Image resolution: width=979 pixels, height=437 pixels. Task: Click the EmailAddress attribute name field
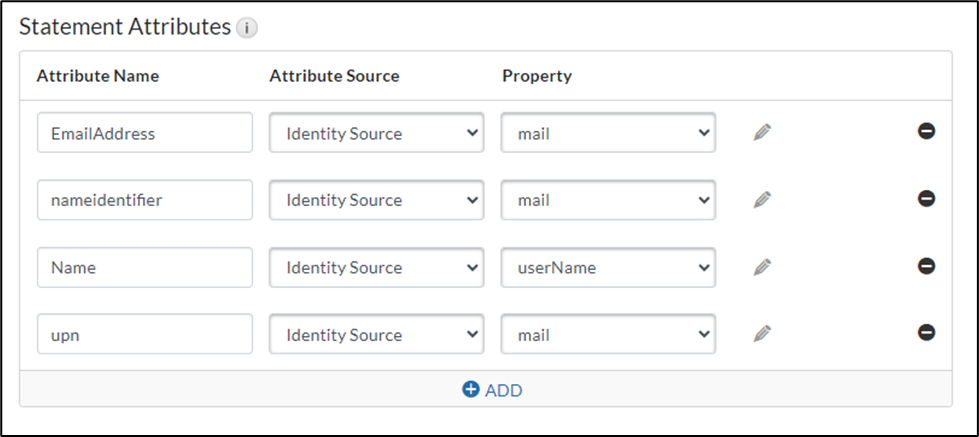(x=144, y=132)
